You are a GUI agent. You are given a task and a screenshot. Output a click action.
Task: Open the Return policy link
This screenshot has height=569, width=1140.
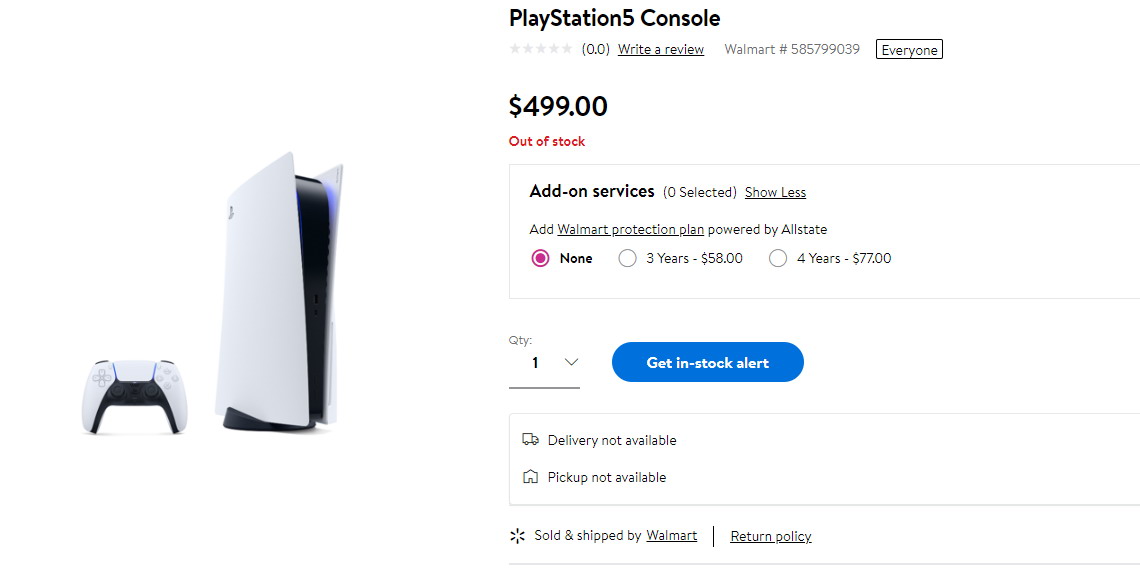tap(770, 536)
